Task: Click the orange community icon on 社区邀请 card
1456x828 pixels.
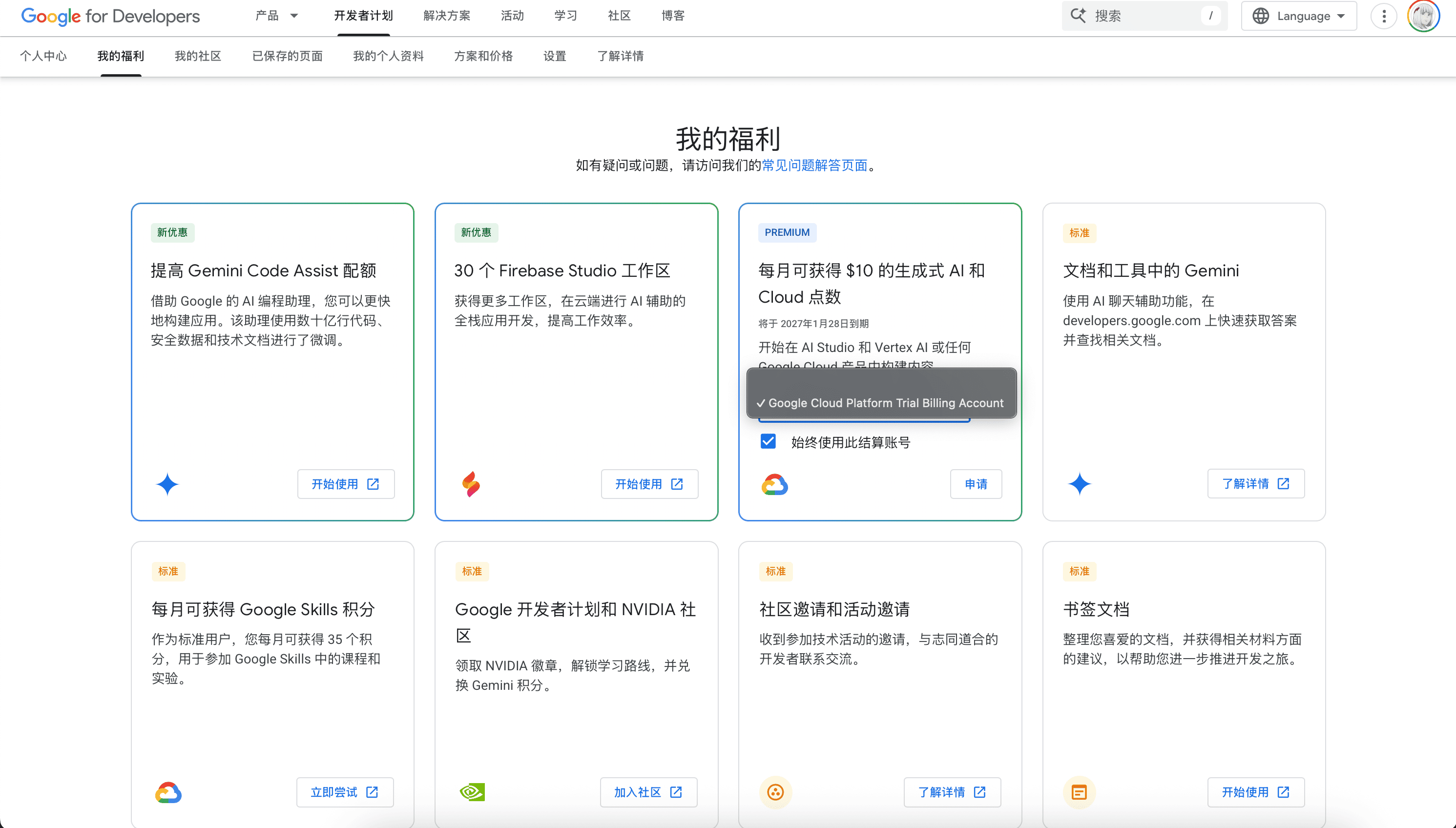Action: [776, 792]
